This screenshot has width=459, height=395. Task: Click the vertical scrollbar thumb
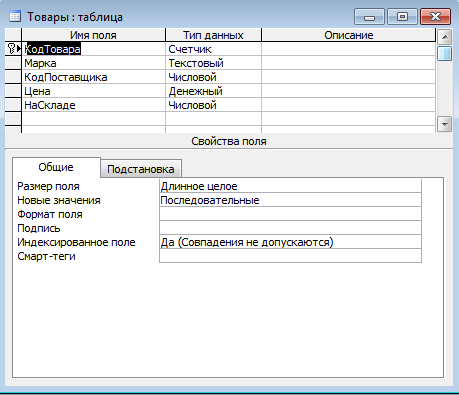445,53
